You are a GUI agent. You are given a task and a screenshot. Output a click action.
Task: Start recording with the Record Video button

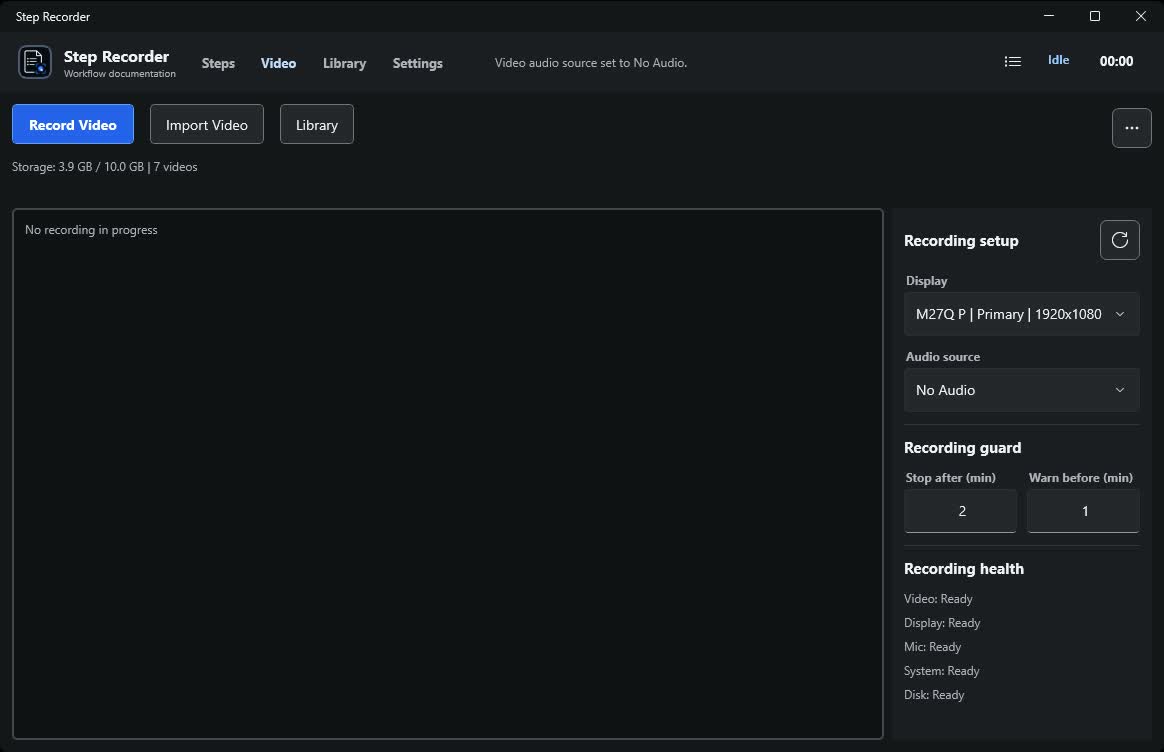[73, 124]
